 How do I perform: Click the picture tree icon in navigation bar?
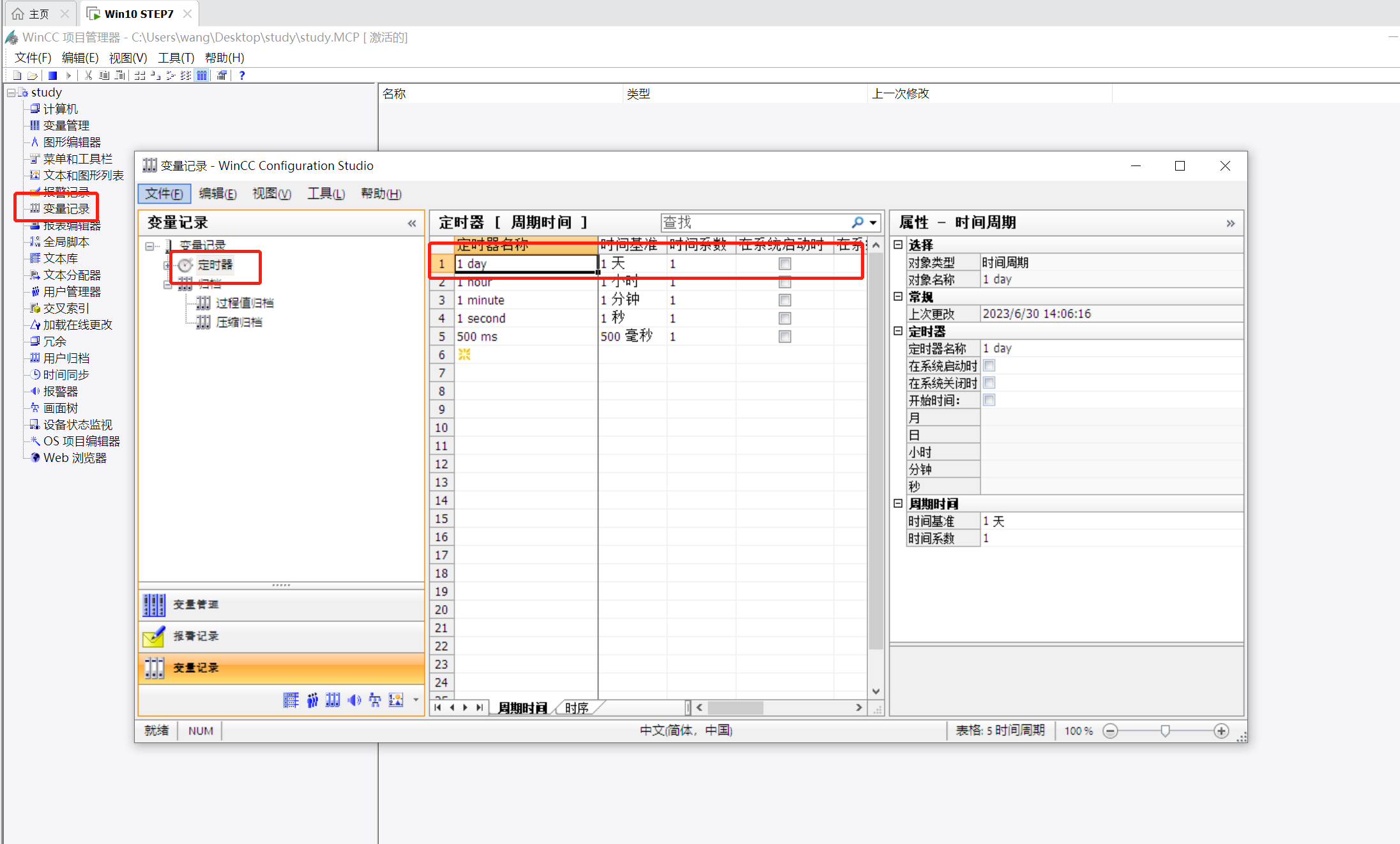375,700
